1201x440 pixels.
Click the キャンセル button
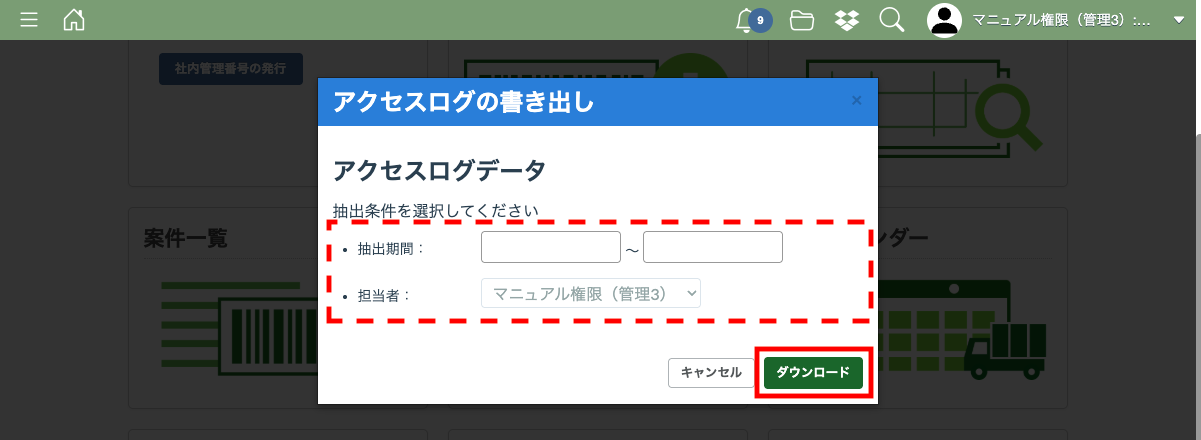[711, 372]
